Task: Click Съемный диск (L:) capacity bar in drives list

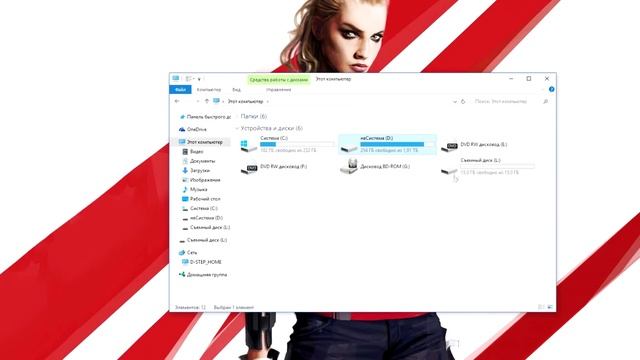Action: click(497, 166)
